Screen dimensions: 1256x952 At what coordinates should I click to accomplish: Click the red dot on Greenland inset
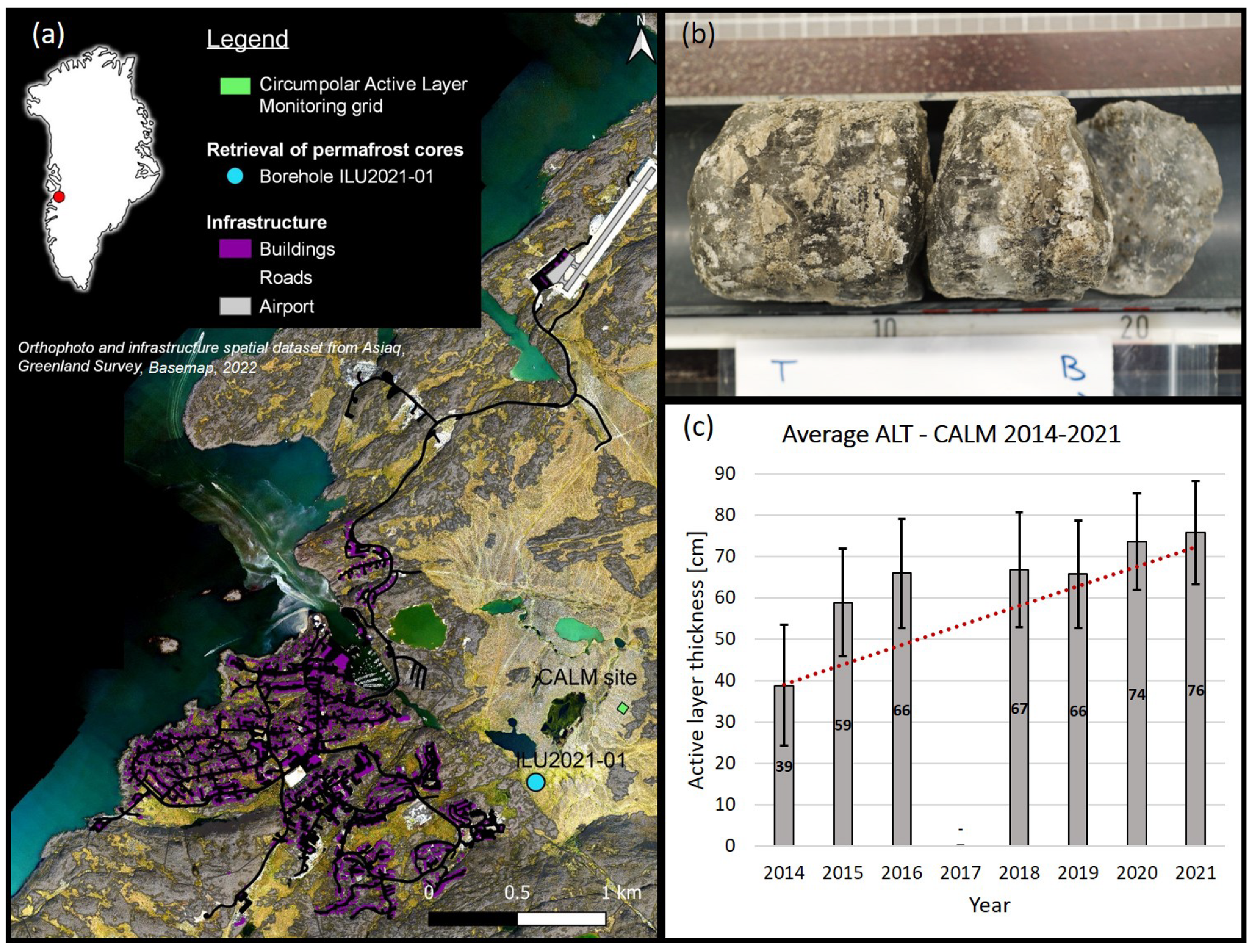click(x=59, y=197)
